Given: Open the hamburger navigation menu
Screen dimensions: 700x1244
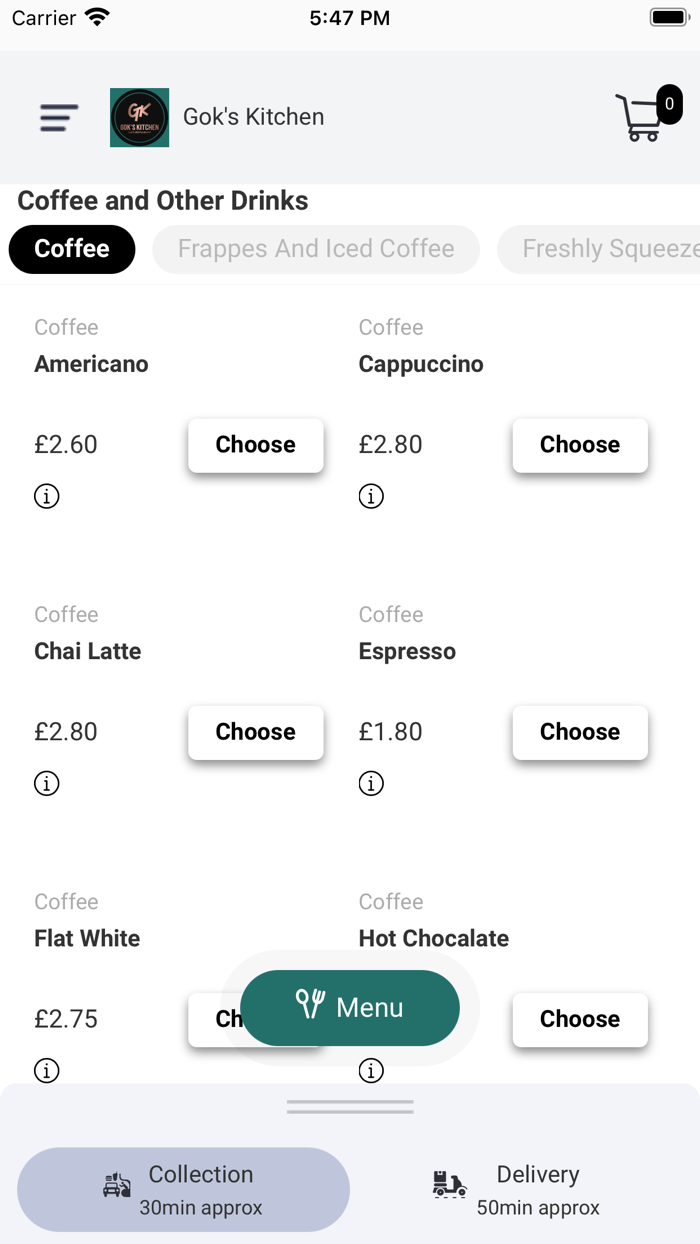Looking at the screenshot, I should click(59, 118).
